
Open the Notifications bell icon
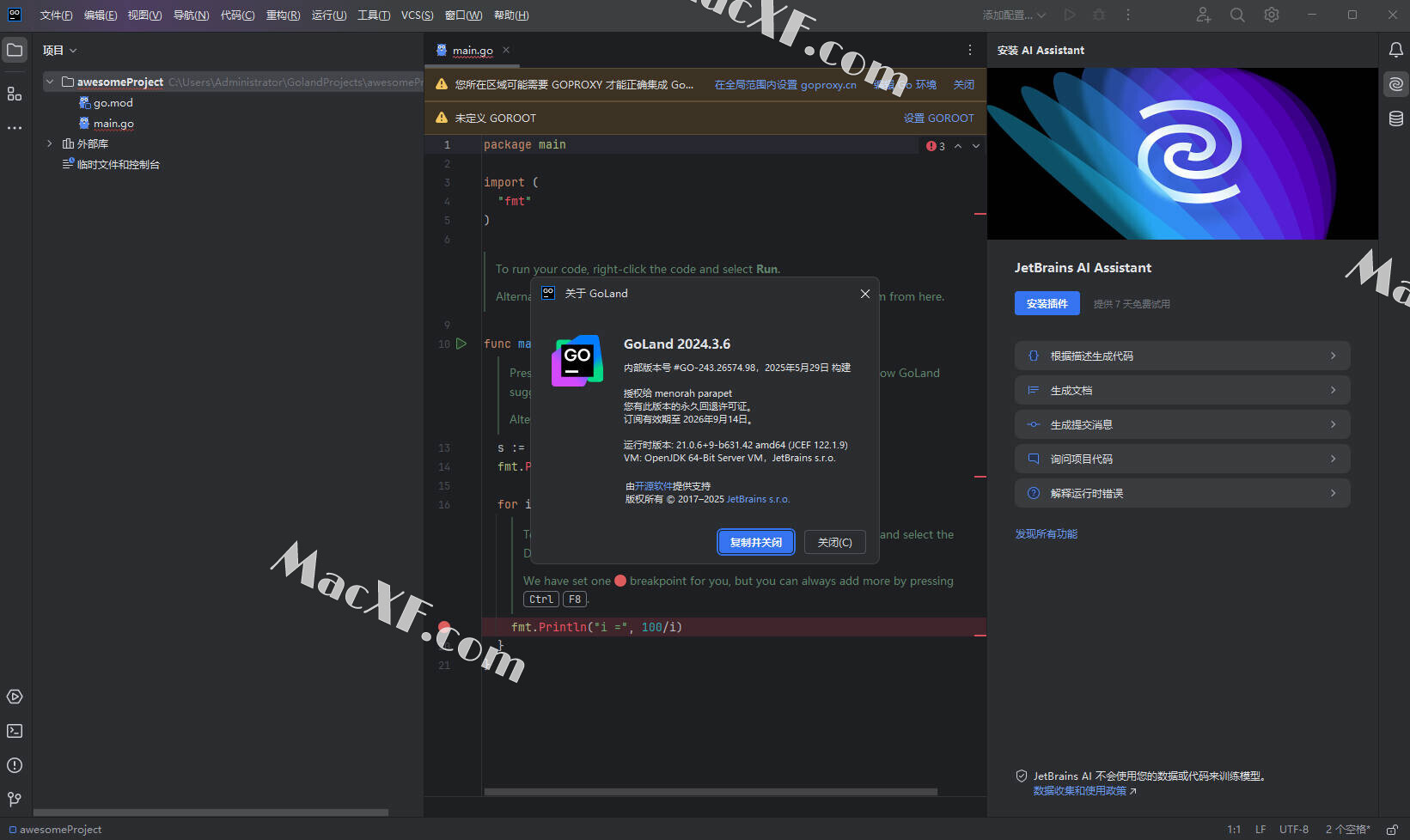tap(1396, 50)
